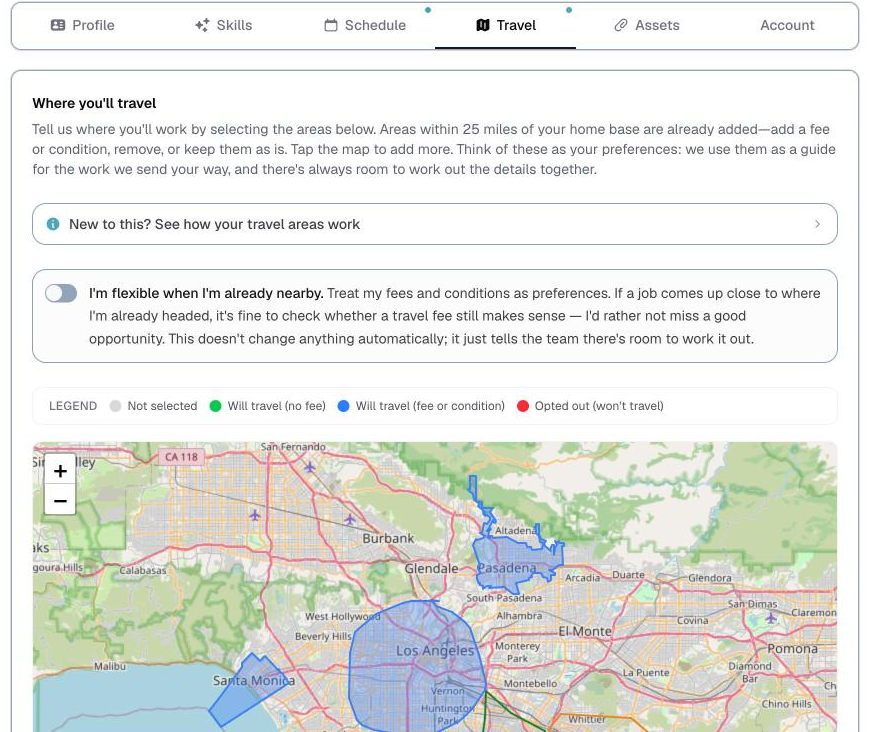Select the Los Angeles area on the map
The height and width of the screenshot is (732, 870).
pos(416,666)
